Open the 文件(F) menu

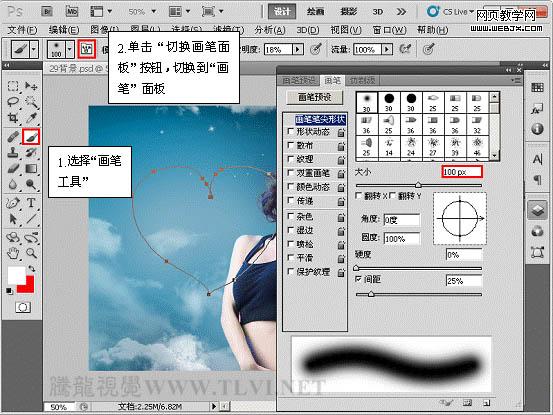coord(22,30)
